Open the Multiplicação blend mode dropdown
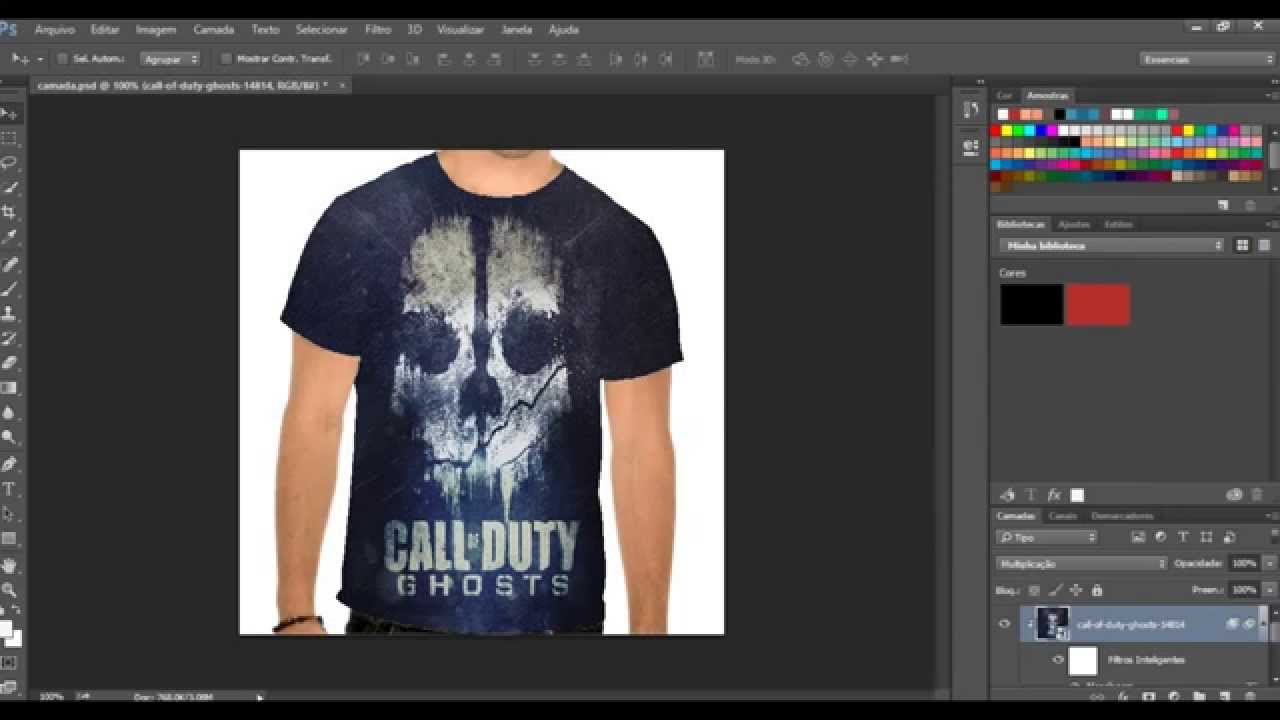1280x720 pixels. pyautogui.click(x=1082, y=564)
